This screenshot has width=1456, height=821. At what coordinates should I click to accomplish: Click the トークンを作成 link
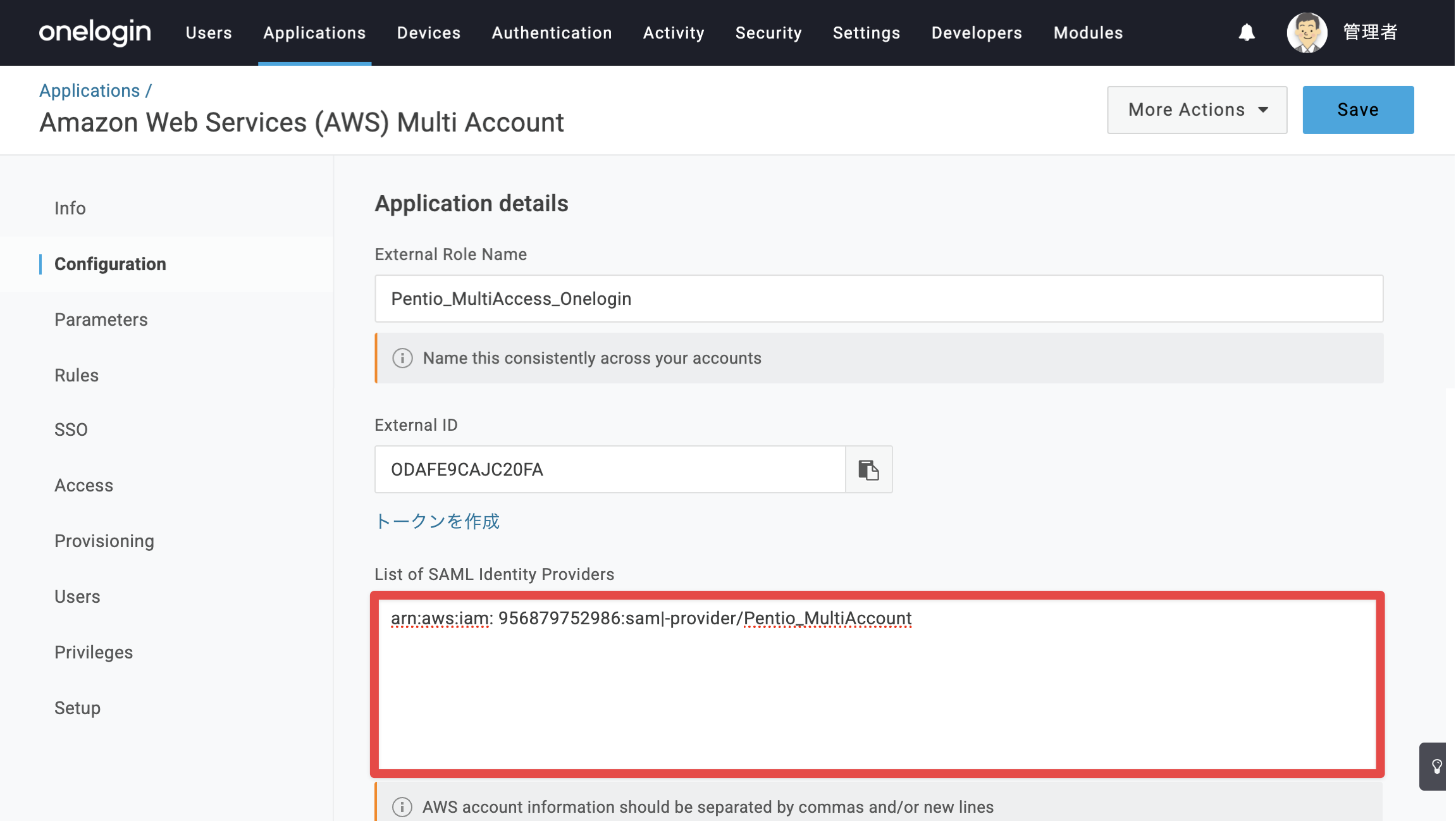[437, 521]
